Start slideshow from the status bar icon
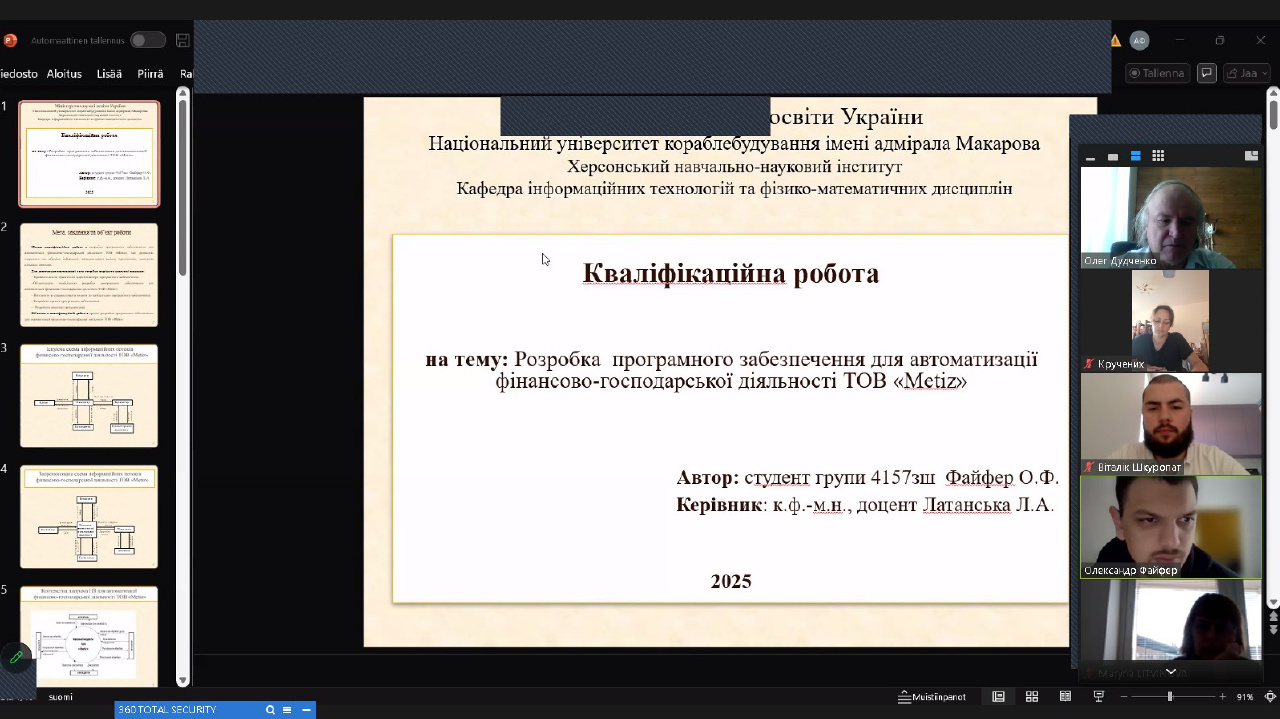Image resolution: width=1280 pixels, height=719 pixels. tap(1098, 696)
